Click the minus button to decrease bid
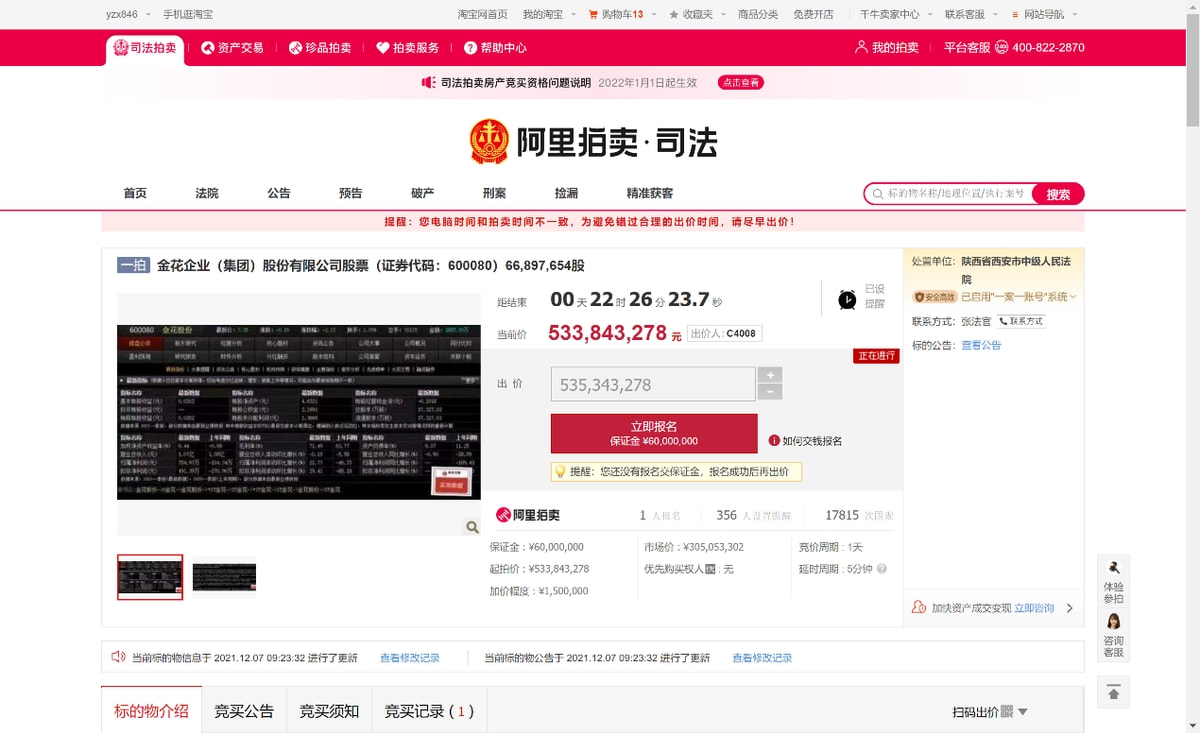 tap(769, 392)
